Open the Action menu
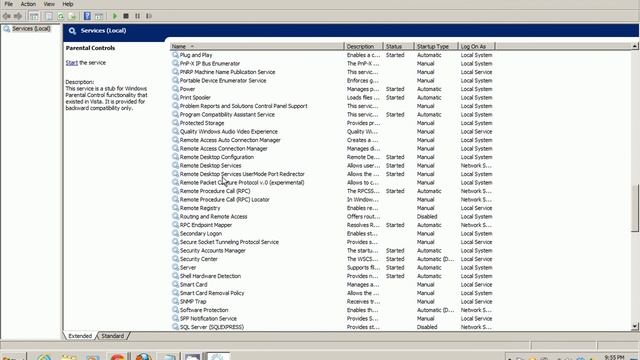This screenshot has height=360, width=640. (x=28, y=4)
